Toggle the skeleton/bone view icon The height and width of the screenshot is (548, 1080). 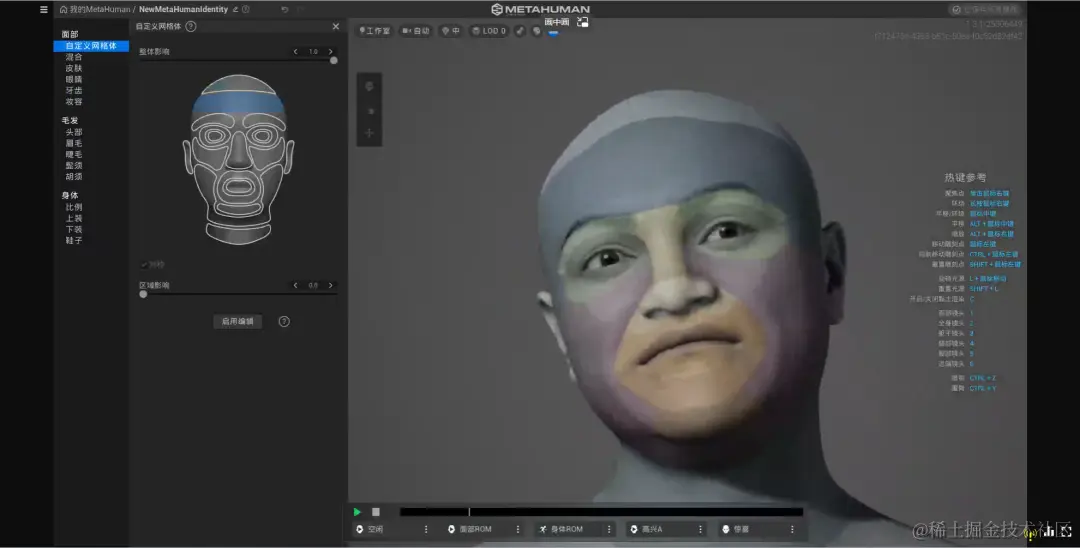(x=519, y=31)
